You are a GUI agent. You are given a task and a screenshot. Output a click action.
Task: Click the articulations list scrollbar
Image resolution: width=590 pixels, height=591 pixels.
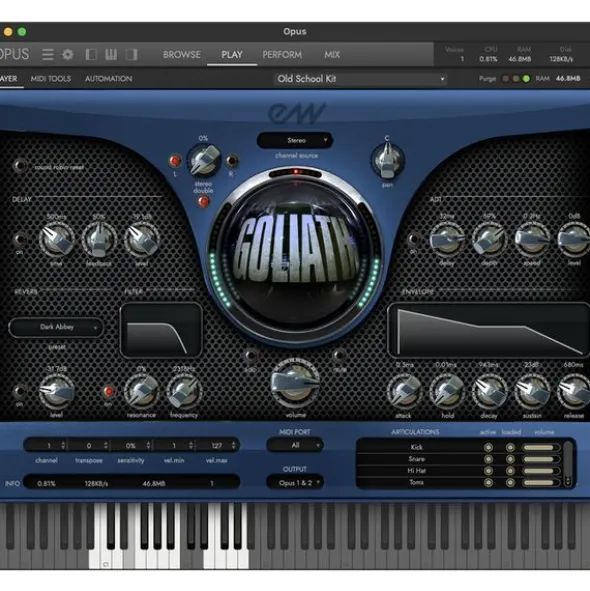tap(568, 464)
